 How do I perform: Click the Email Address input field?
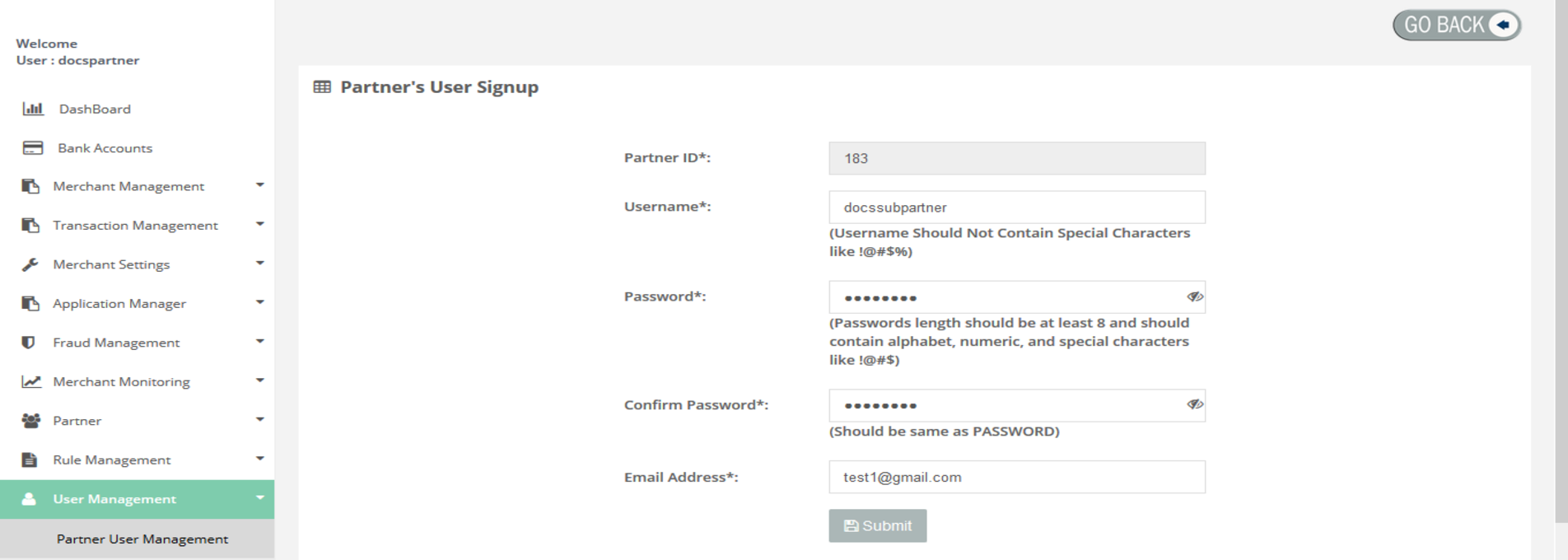pos(1016,477)
